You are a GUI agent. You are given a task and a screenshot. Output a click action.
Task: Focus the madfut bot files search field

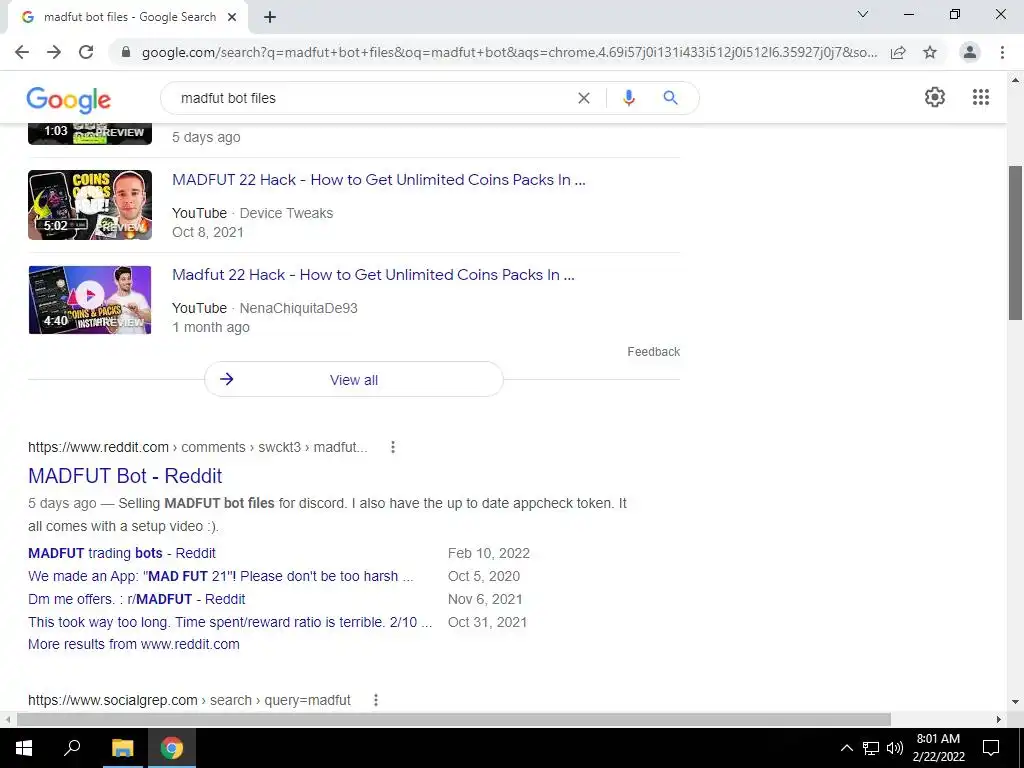(x=372, y=98)
